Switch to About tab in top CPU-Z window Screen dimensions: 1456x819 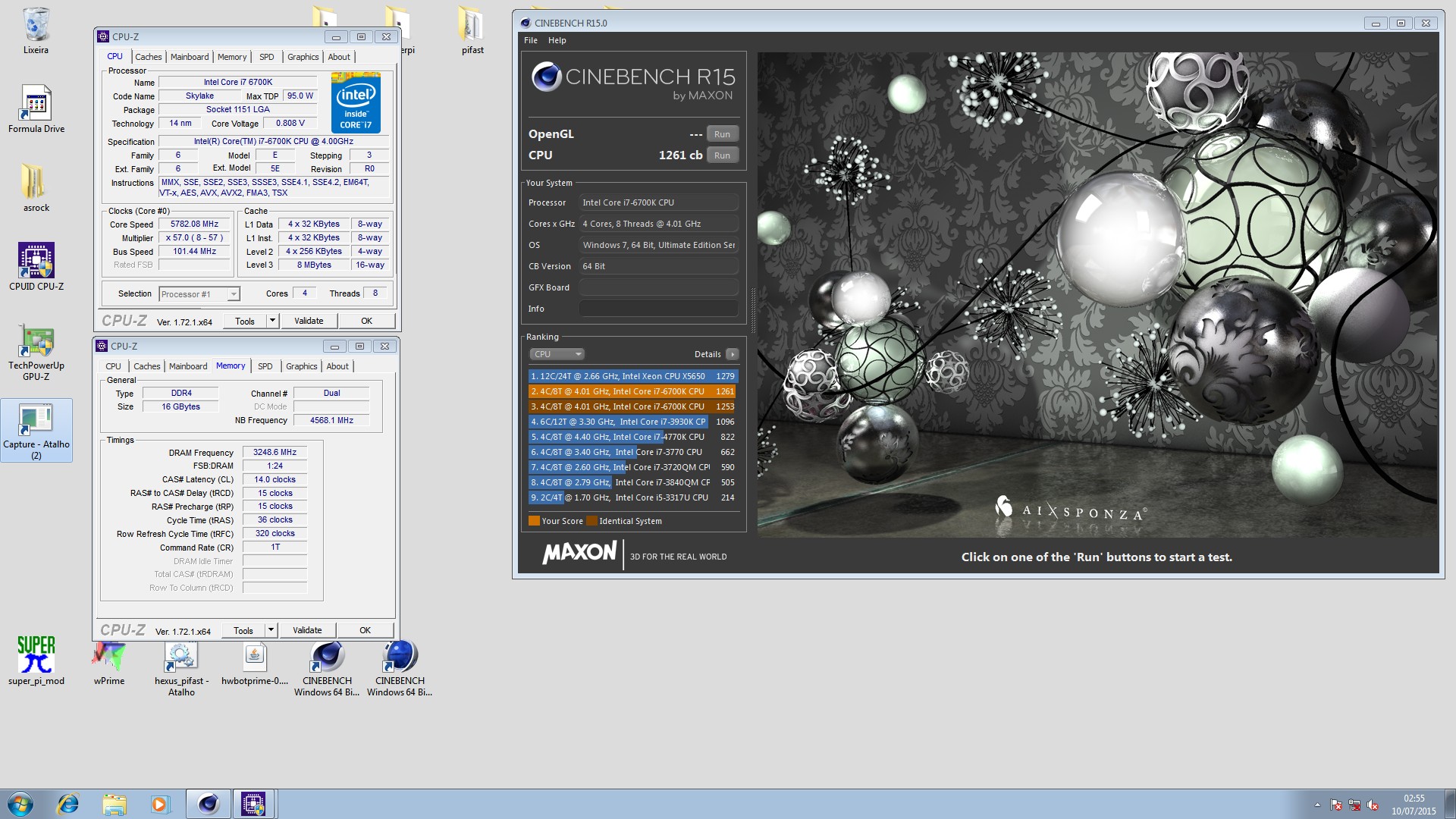339,57
